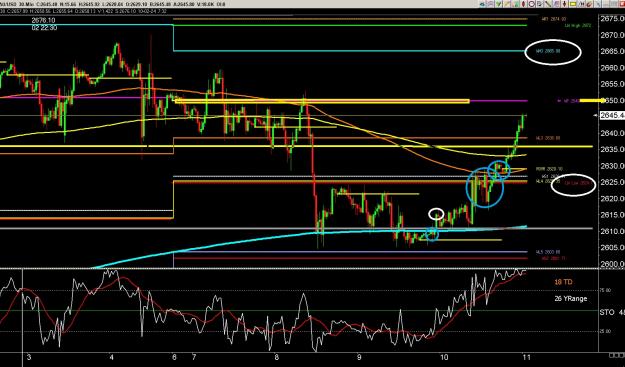This screenshot has height=367, width=625.
Task: Select the diagonal trend line tool
Action: (548, 4)
